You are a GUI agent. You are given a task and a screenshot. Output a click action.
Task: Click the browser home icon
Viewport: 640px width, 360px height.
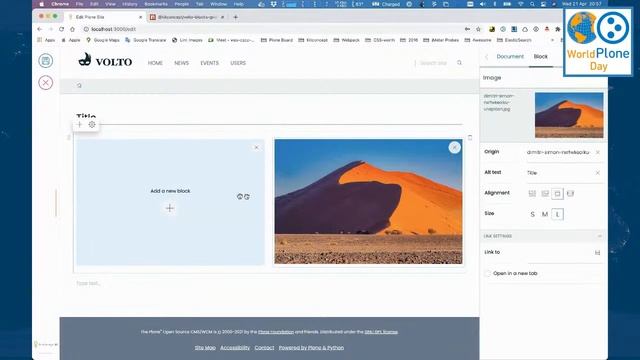[72, 29]
